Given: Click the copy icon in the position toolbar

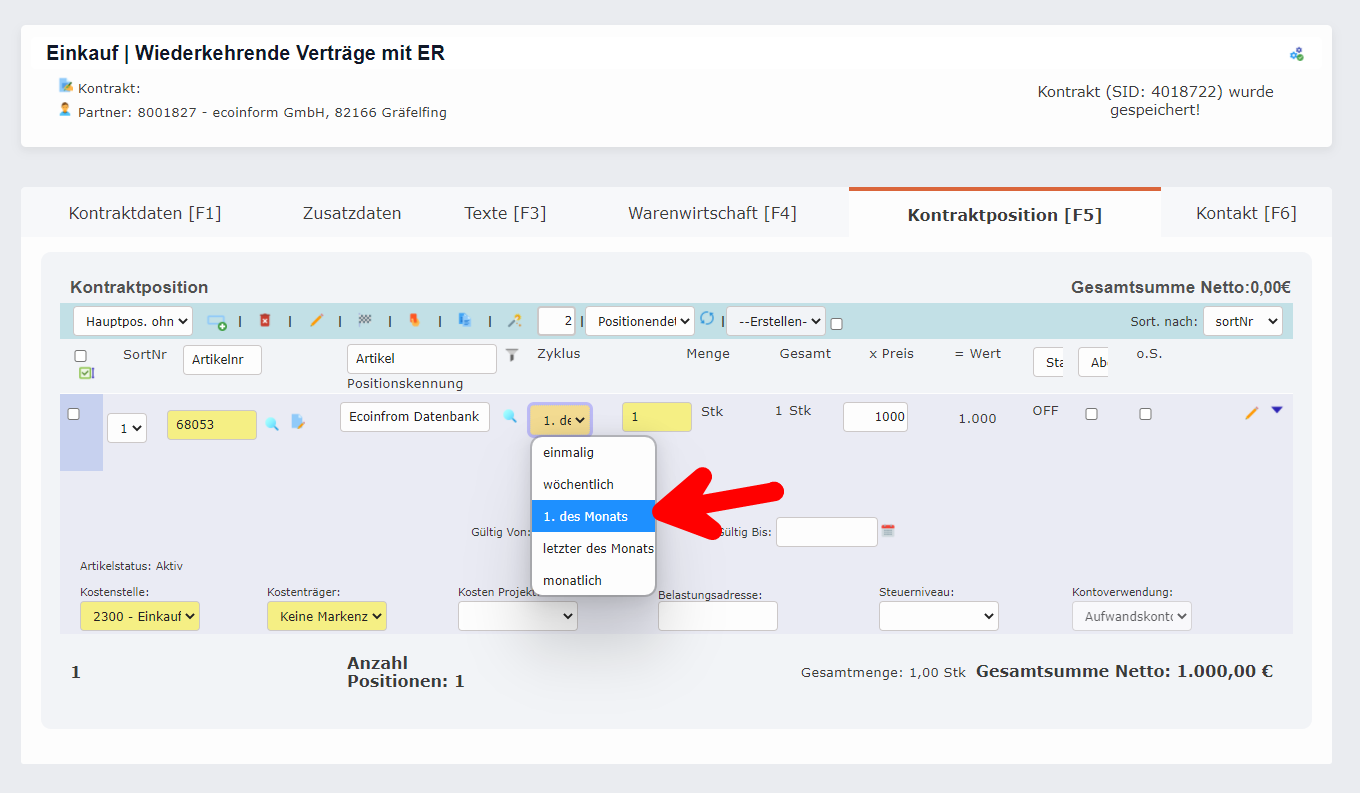Looking at the screenshot, I should point(463,322).
